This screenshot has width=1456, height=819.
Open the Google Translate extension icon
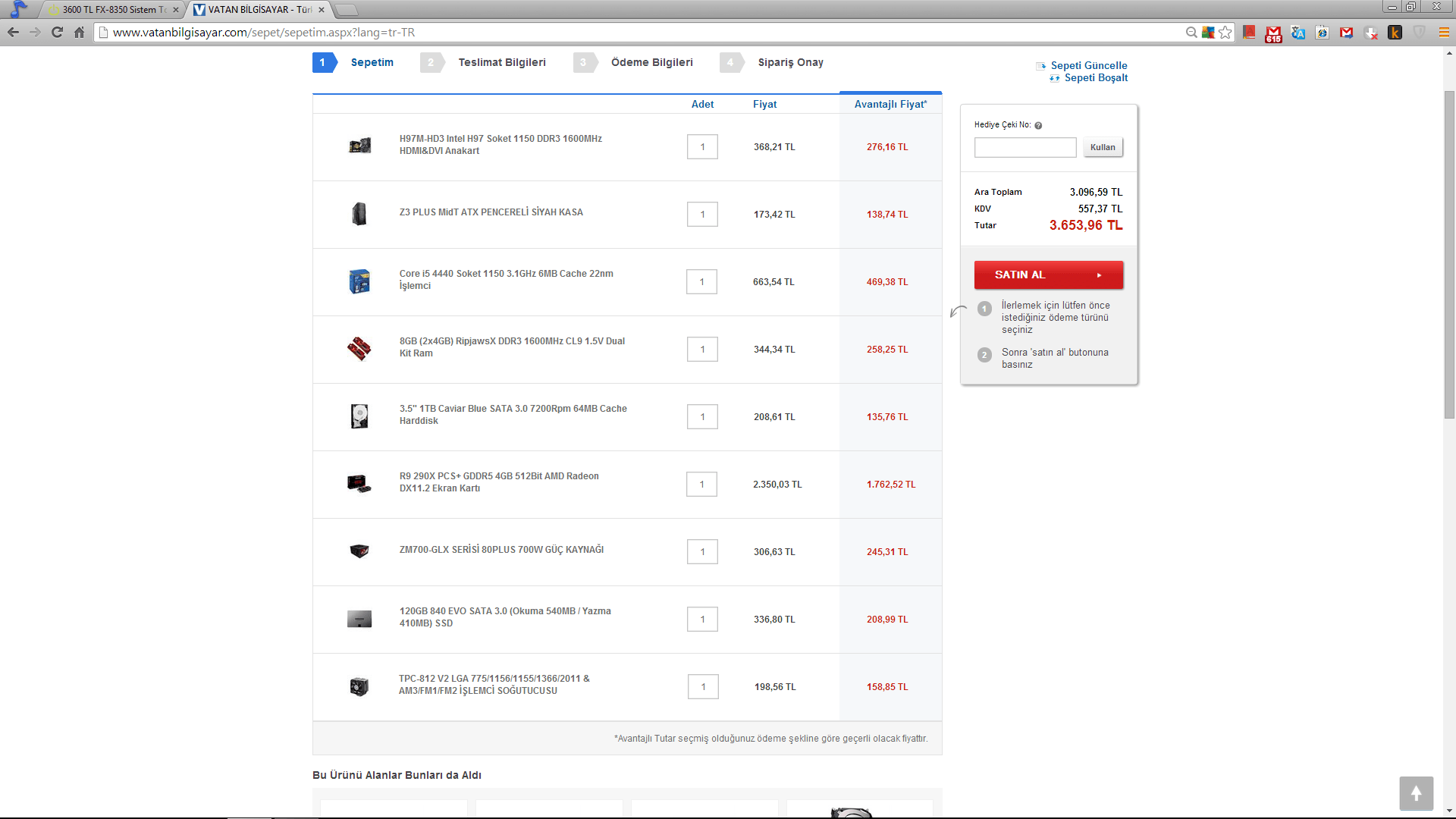pos(1298,33)
